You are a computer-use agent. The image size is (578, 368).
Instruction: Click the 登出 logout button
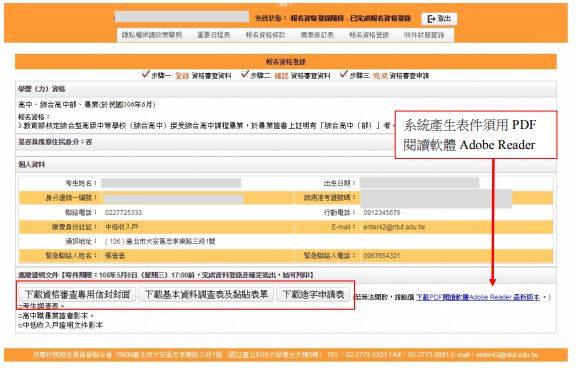click(x=439, y=18)
